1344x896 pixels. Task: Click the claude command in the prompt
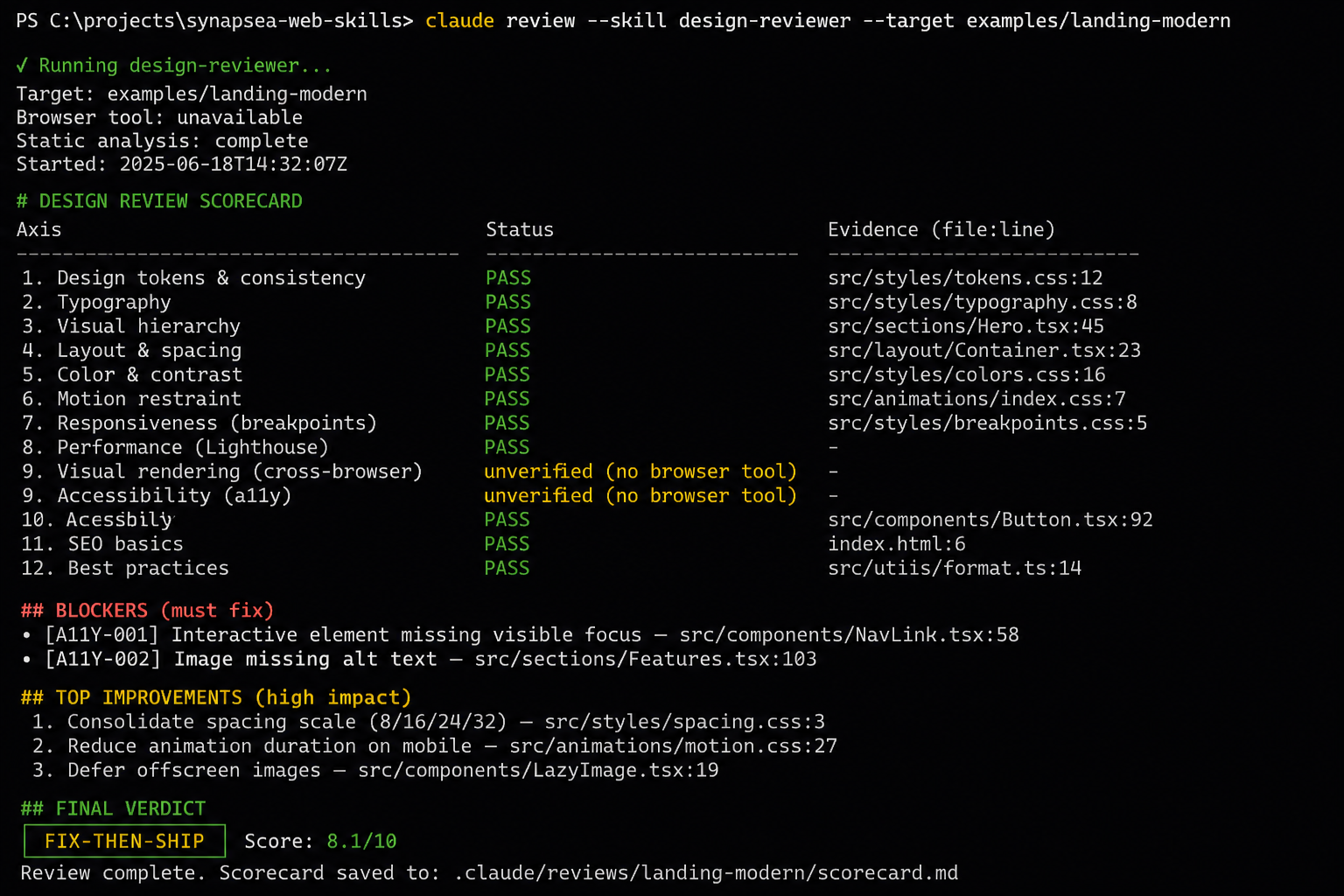459,21
